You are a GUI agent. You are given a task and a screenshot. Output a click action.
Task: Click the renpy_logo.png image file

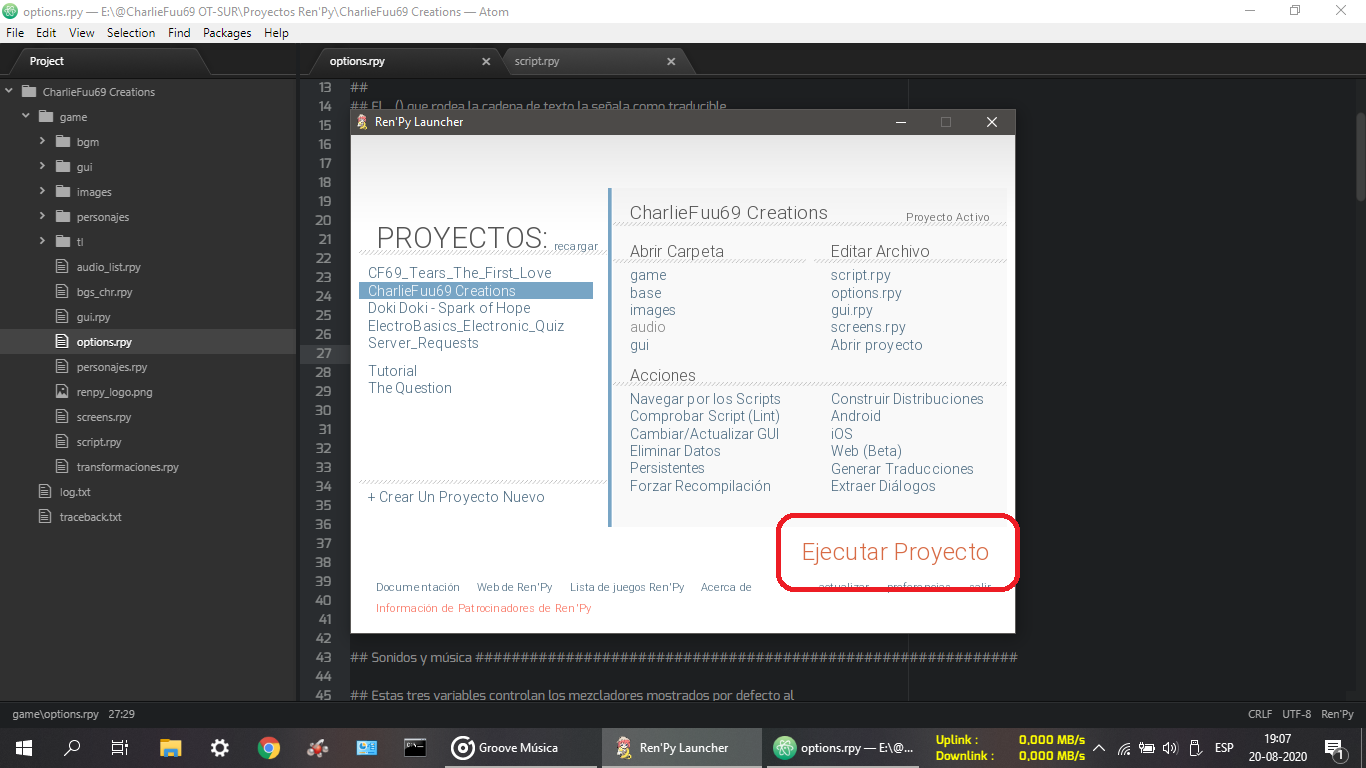pos(114,392)
